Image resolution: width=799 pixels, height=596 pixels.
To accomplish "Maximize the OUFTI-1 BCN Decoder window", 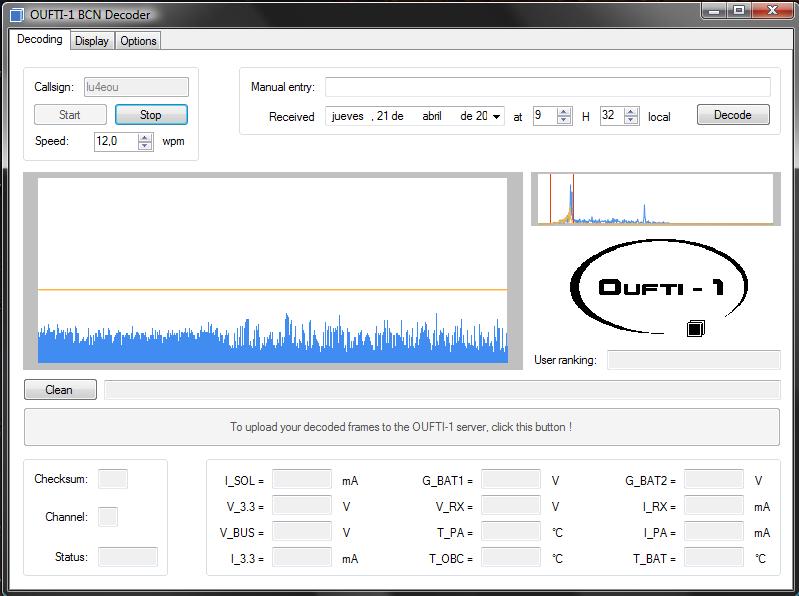I will click(x=739, y=10).
